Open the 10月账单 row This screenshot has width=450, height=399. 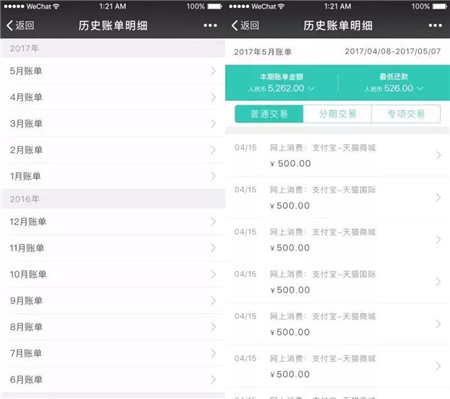113,274
